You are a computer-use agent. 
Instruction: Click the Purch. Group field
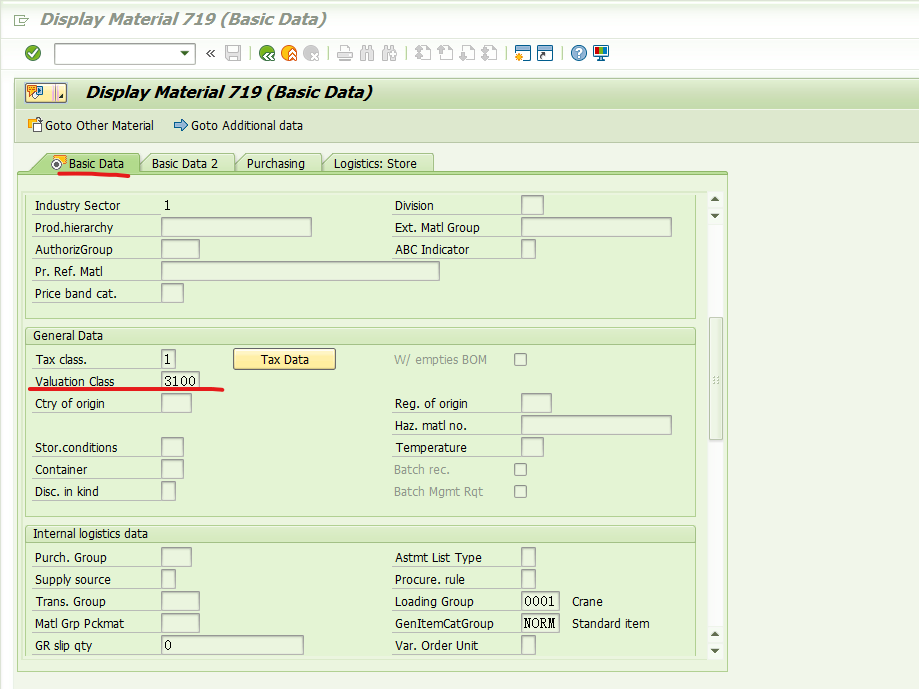(176, 557)
